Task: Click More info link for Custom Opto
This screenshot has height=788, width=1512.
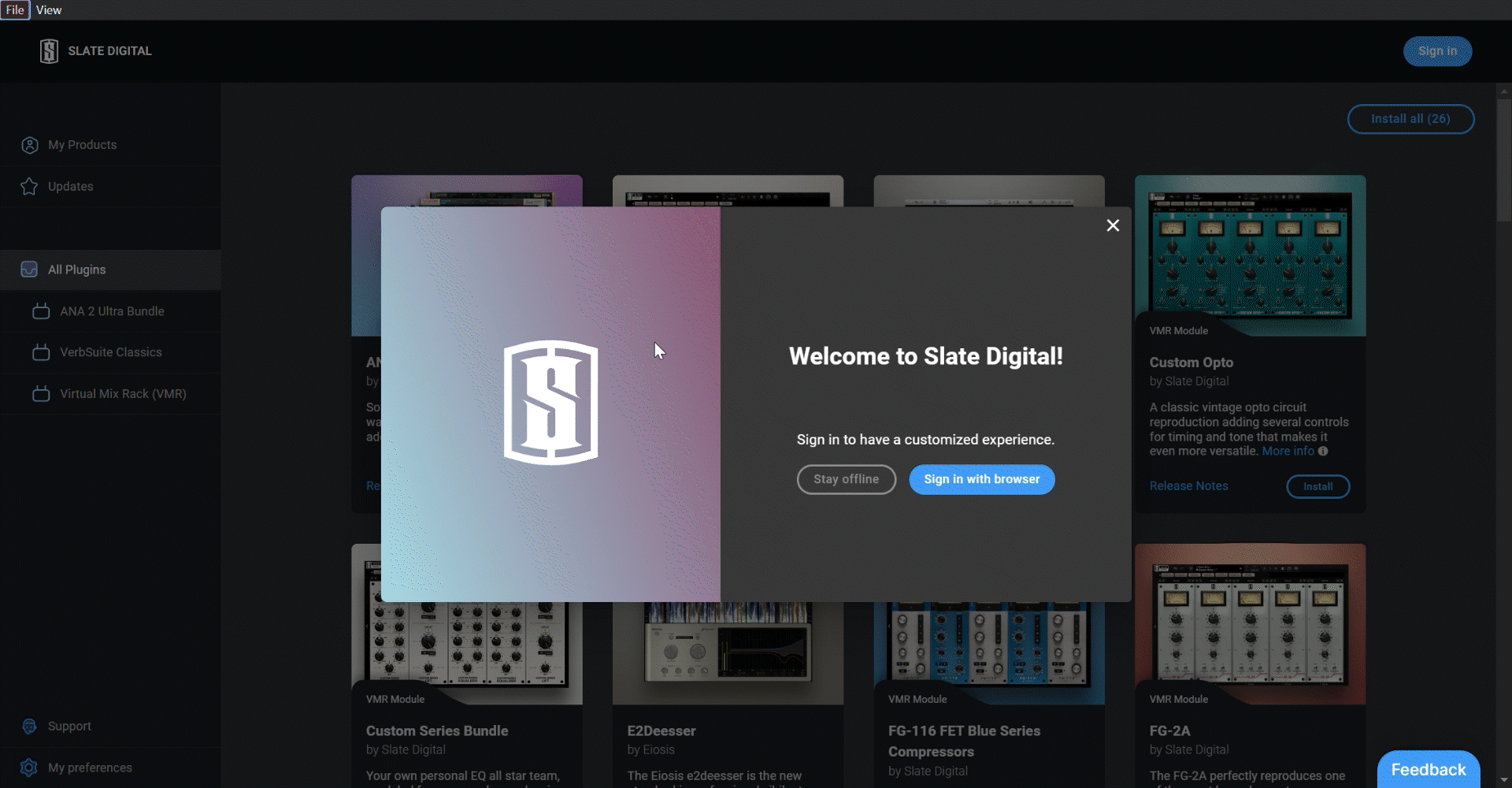Action: 1288,452
